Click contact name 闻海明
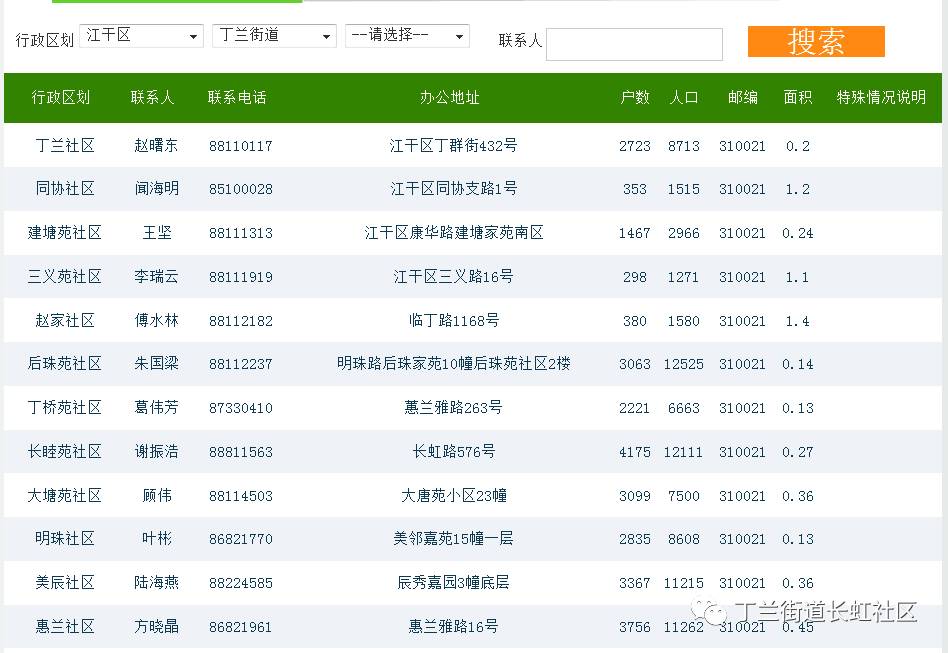This screenshot has width=948, height=653. tap(157, 189)
